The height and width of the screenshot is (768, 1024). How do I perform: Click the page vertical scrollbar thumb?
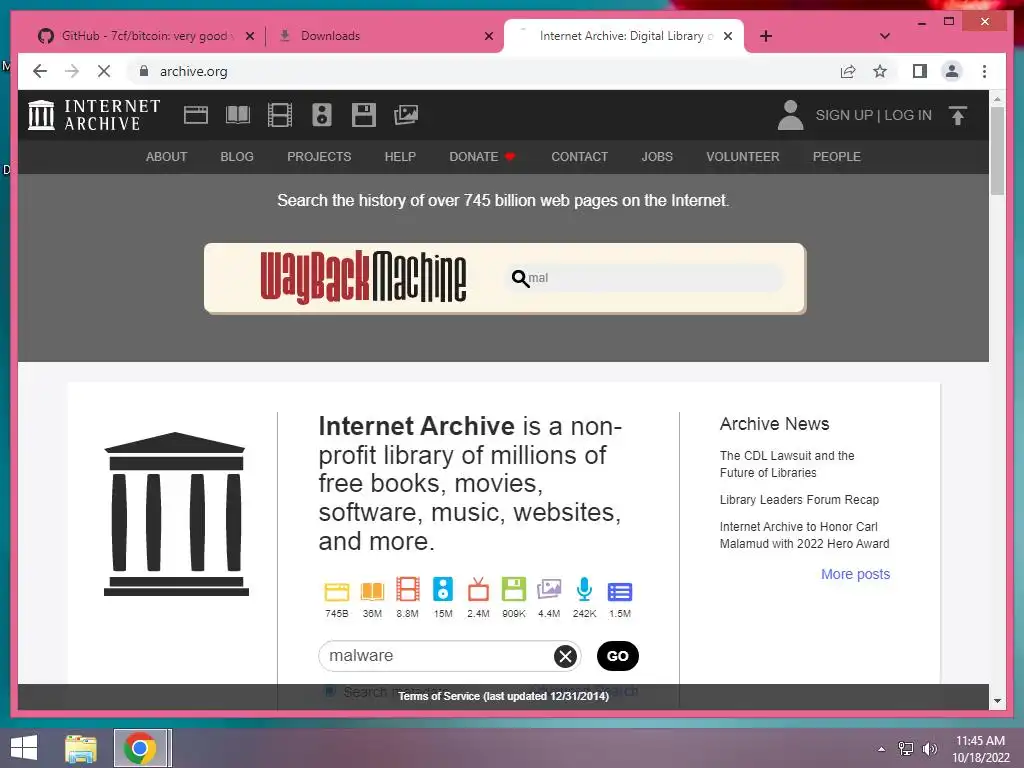[997, 150]
